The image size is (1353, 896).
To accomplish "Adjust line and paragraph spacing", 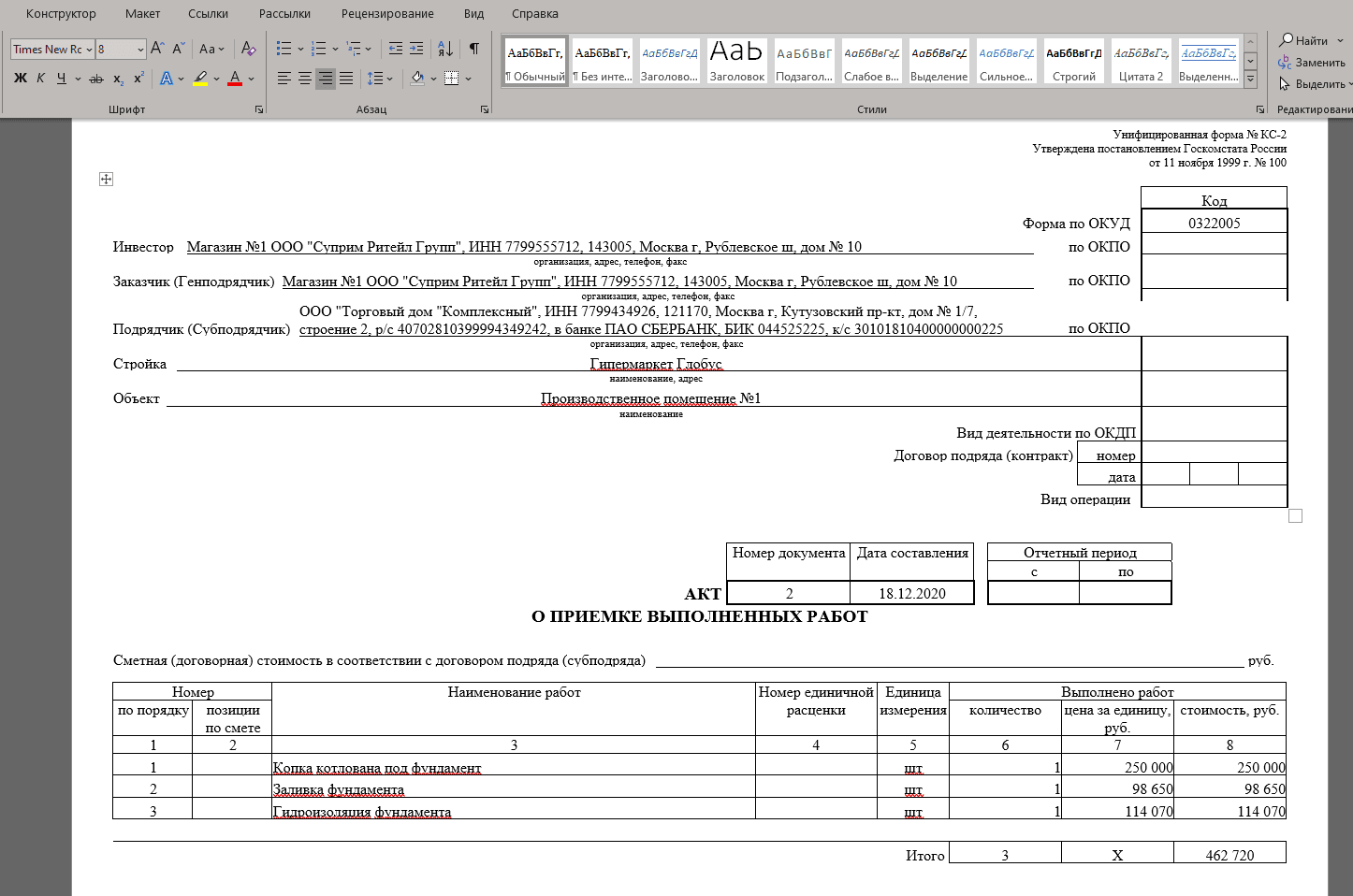I will pyautogui.click(x=374, y=79).
